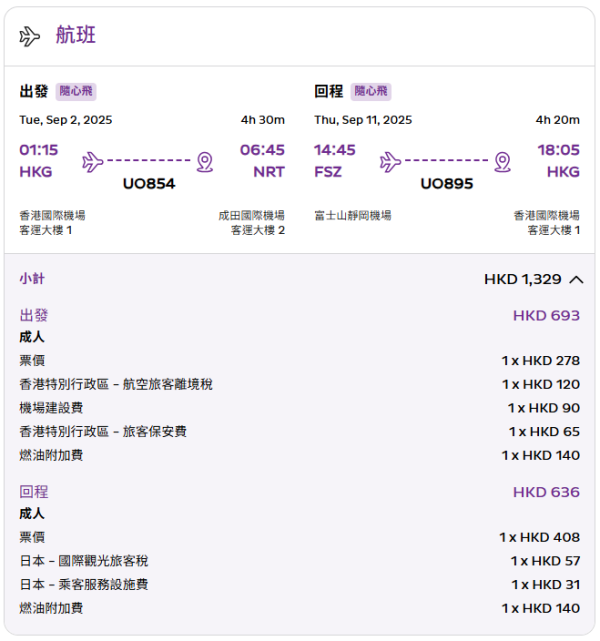Click 日本 – 乘客服務設施費 row
This screenshot has width=600, height=641.
click(x=300, y=585)
